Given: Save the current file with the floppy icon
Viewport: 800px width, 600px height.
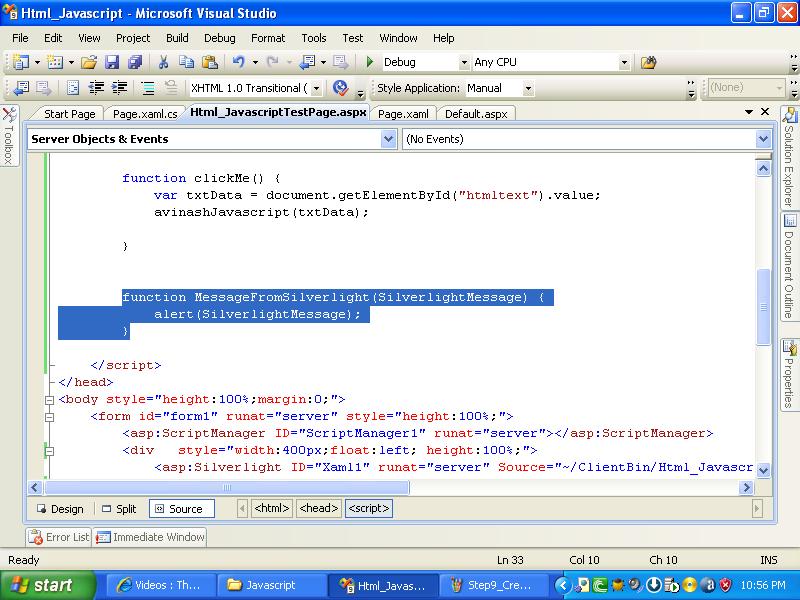Looking at the screenshot, I should (112, 62).
